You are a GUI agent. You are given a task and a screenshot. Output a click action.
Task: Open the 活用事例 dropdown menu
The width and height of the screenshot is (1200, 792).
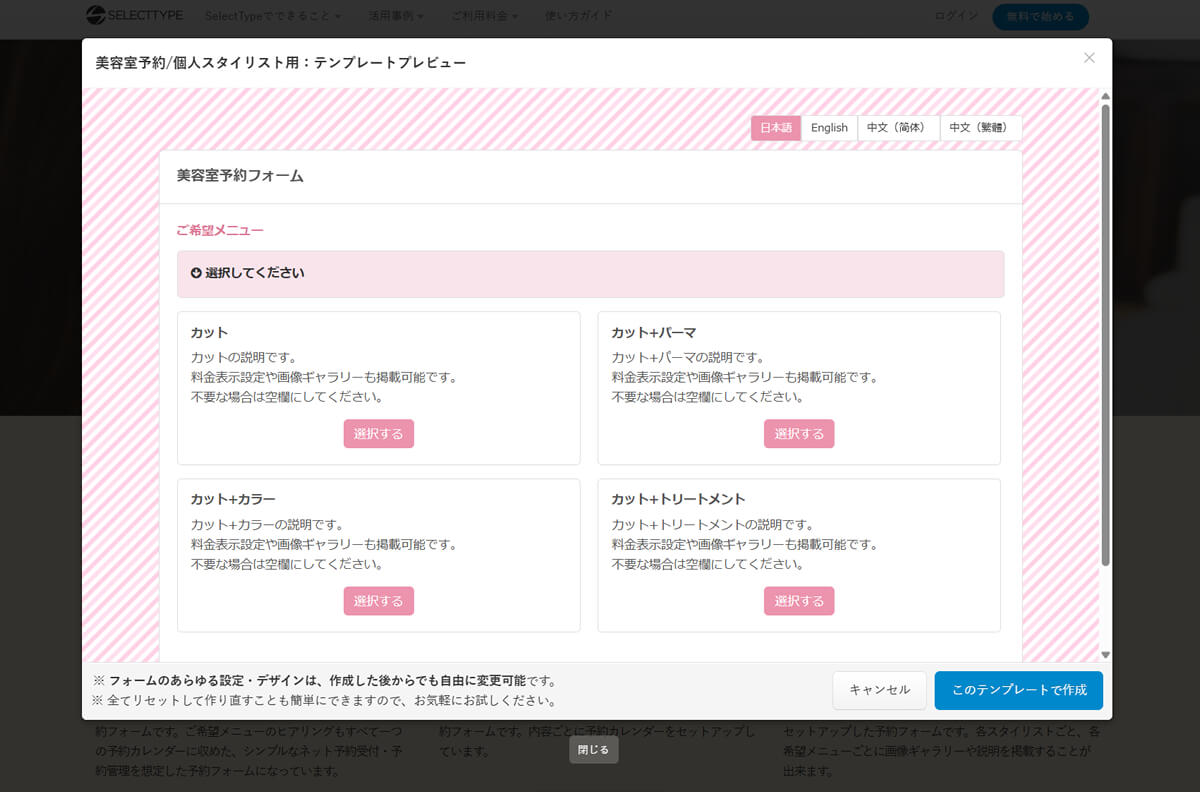(x=395, y=16)
